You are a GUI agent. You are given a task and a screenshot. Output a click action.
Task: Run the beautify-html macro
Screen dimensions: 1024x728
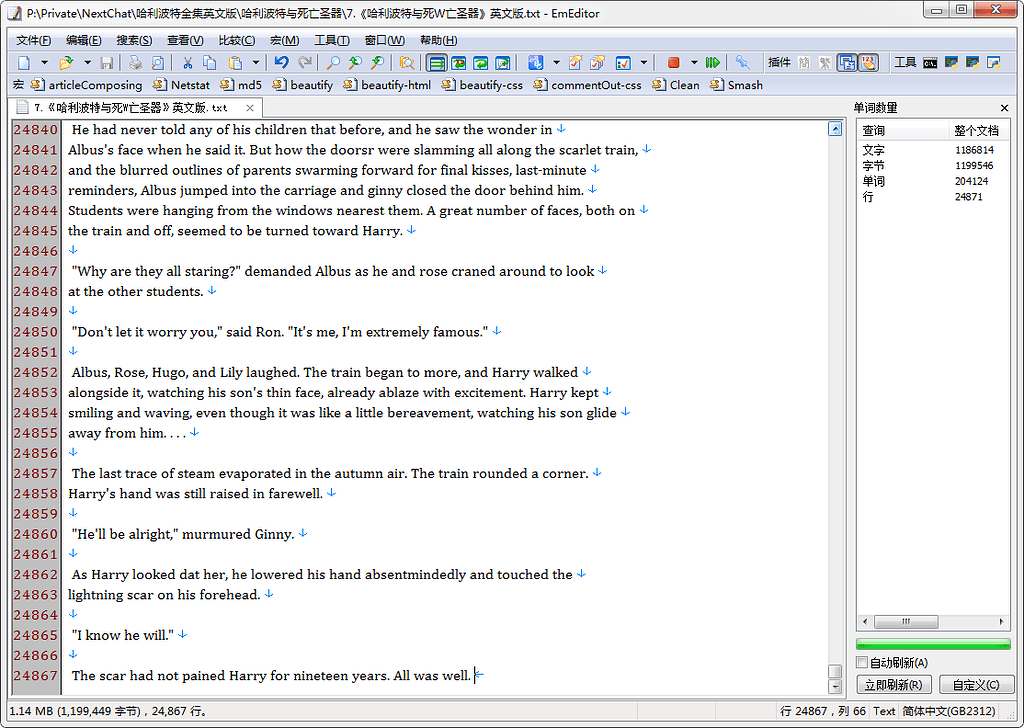[387, 85]
